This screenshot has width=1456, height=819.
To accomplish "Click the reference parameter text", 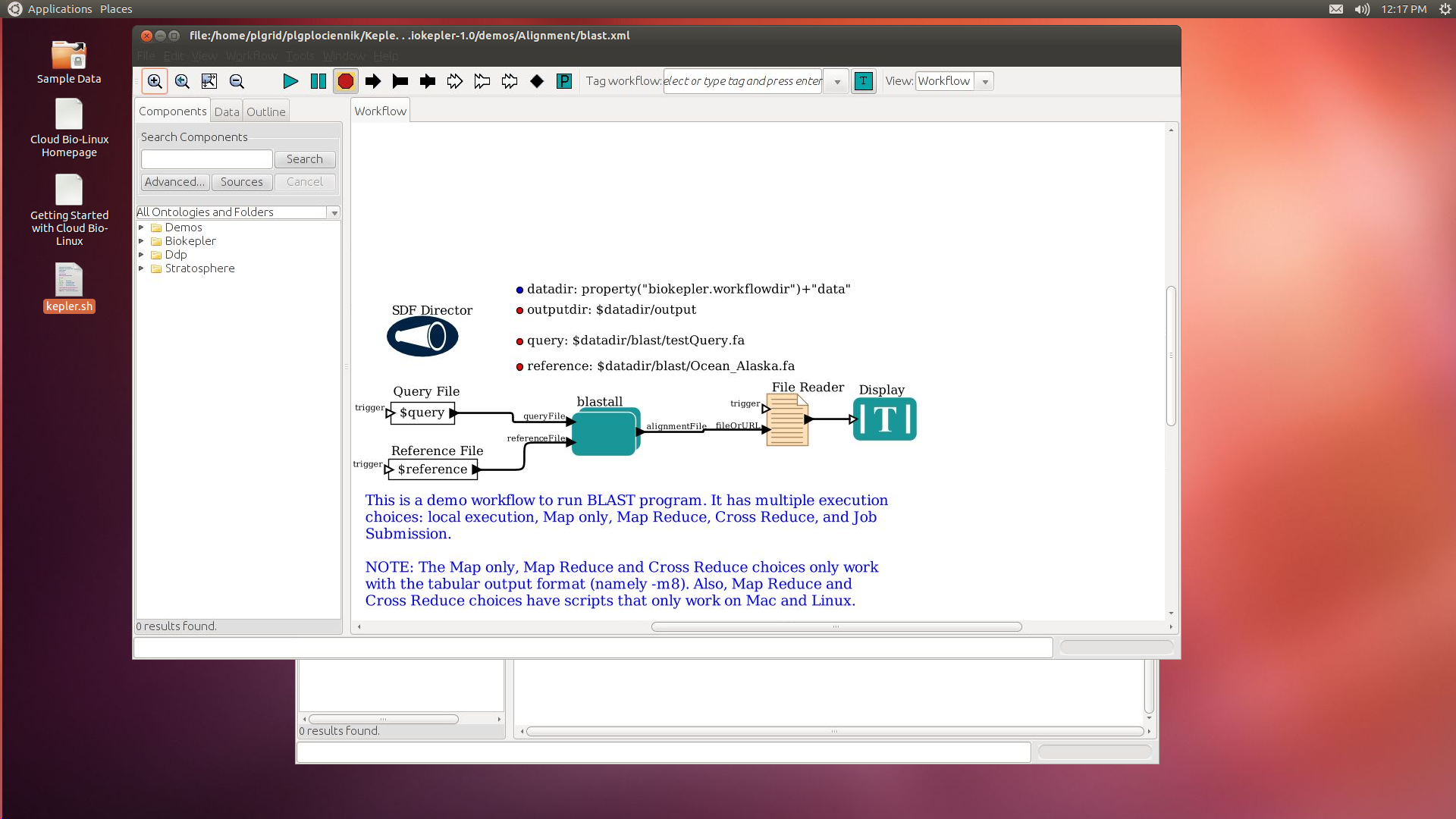I will 661,366.
